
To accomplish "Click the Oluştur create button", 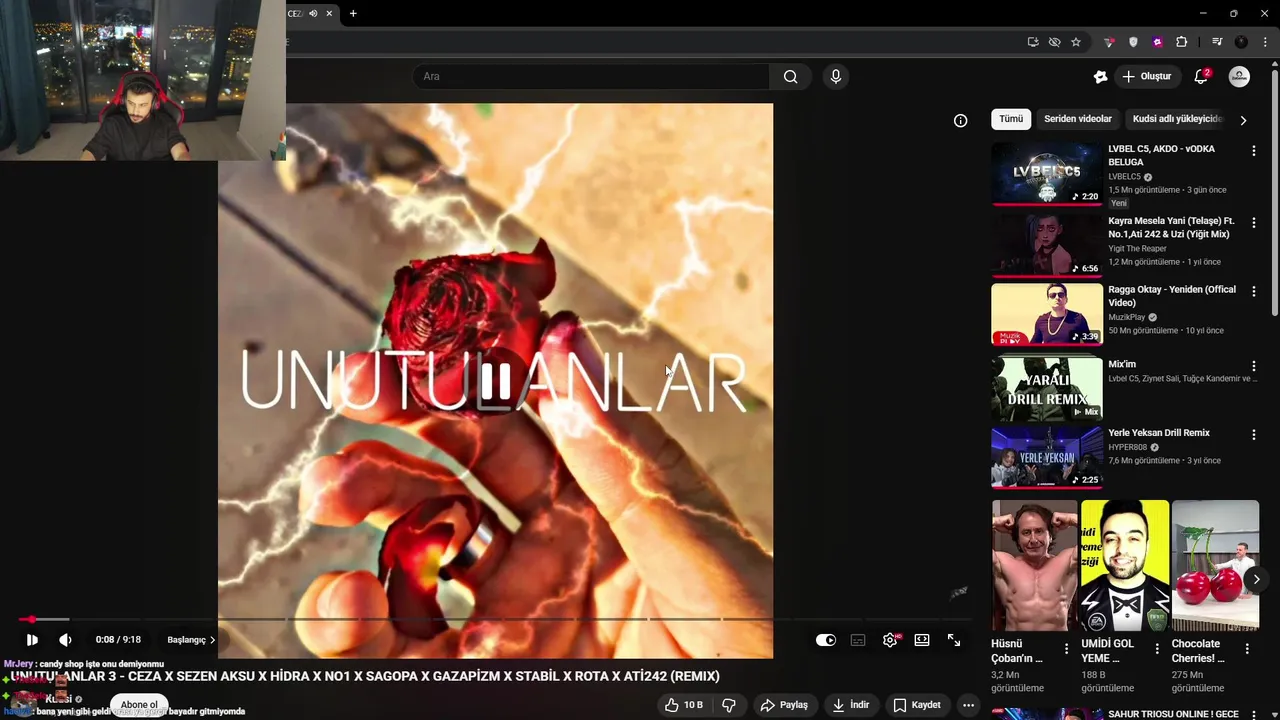I will (1146, 77).
